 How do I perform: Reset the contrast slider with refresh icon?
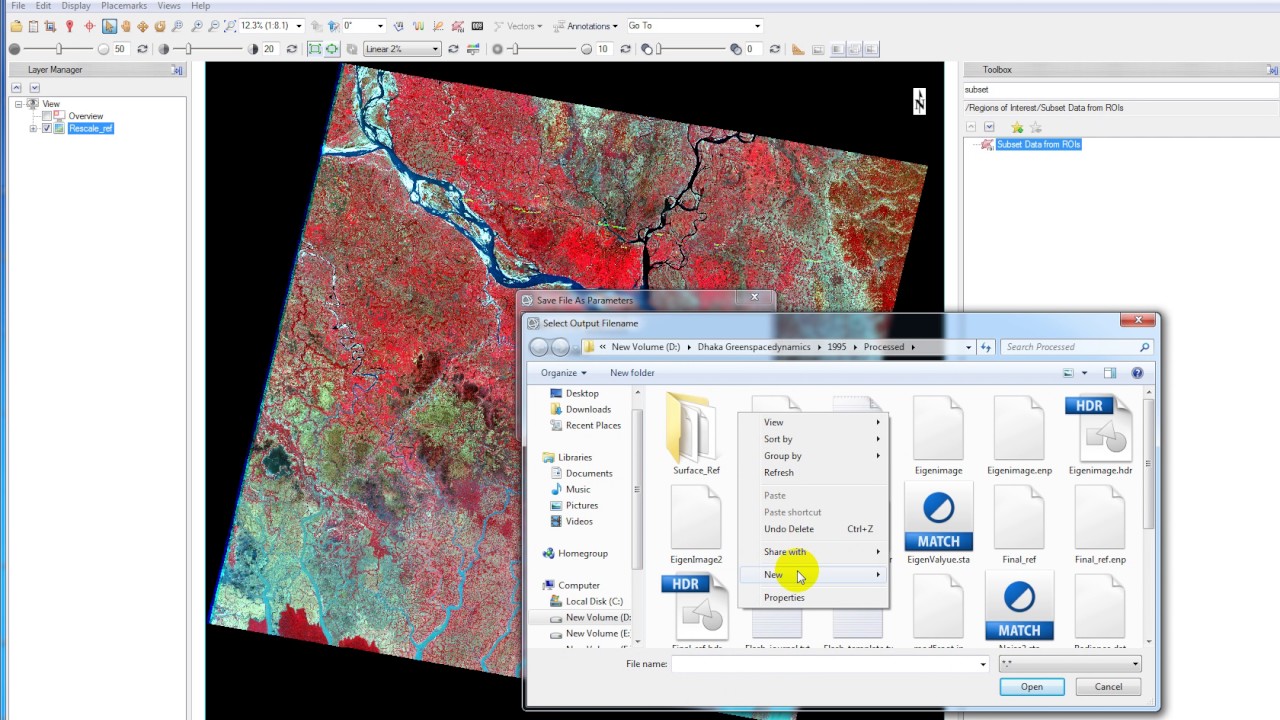click(x=291, y=49)
